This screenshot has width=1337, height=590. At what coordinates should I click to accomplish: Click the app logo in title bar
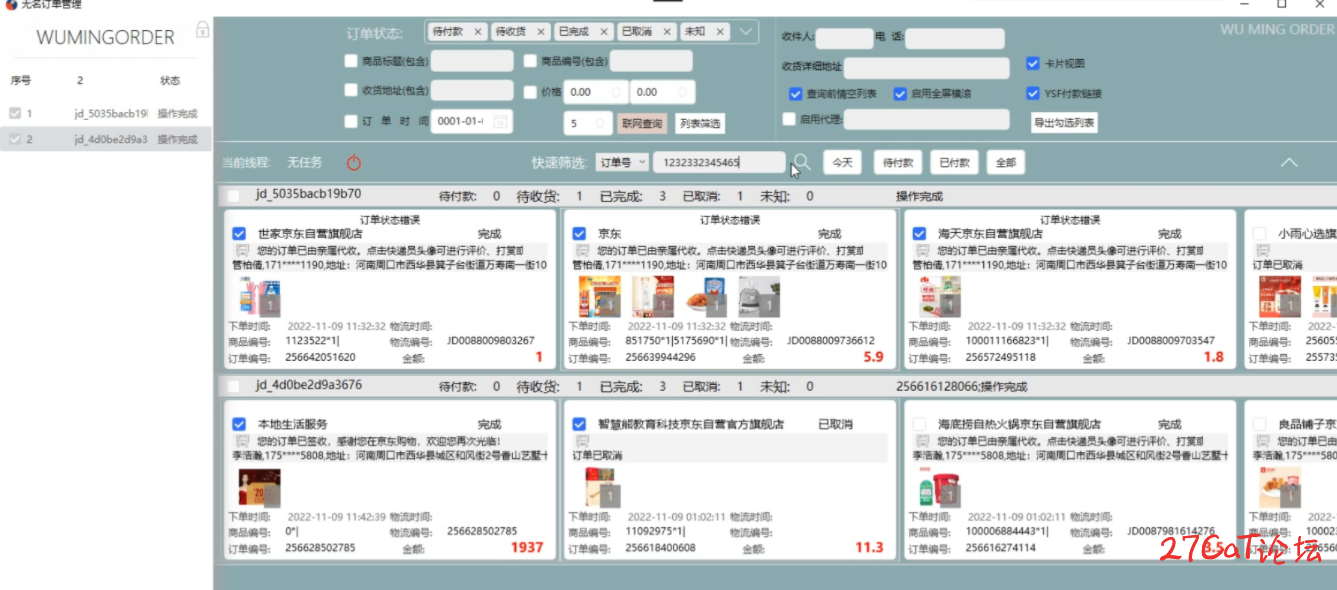tap(11, 5)
